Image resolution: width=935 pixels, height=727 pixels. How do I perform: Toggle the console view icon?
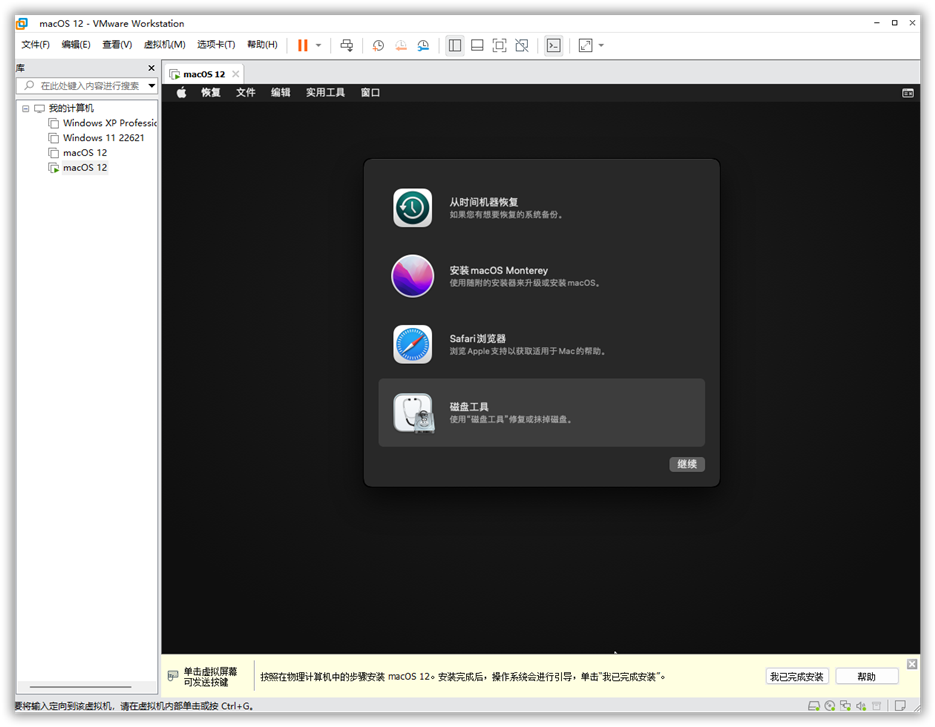coord(553,45)
